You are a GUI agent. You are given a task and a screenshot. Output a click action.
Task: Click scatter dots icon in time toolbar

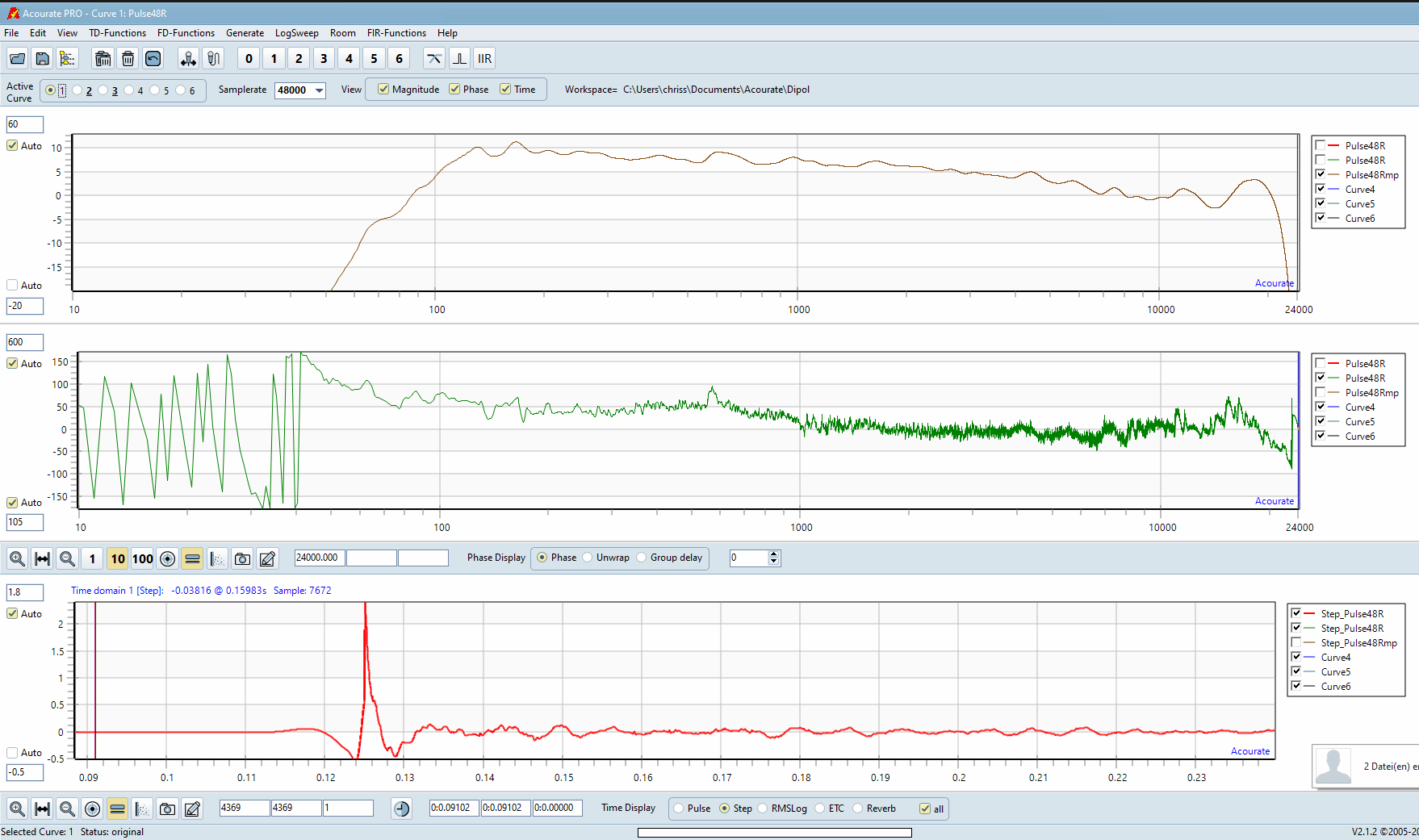pyautogui.click(x=142, y=809)
